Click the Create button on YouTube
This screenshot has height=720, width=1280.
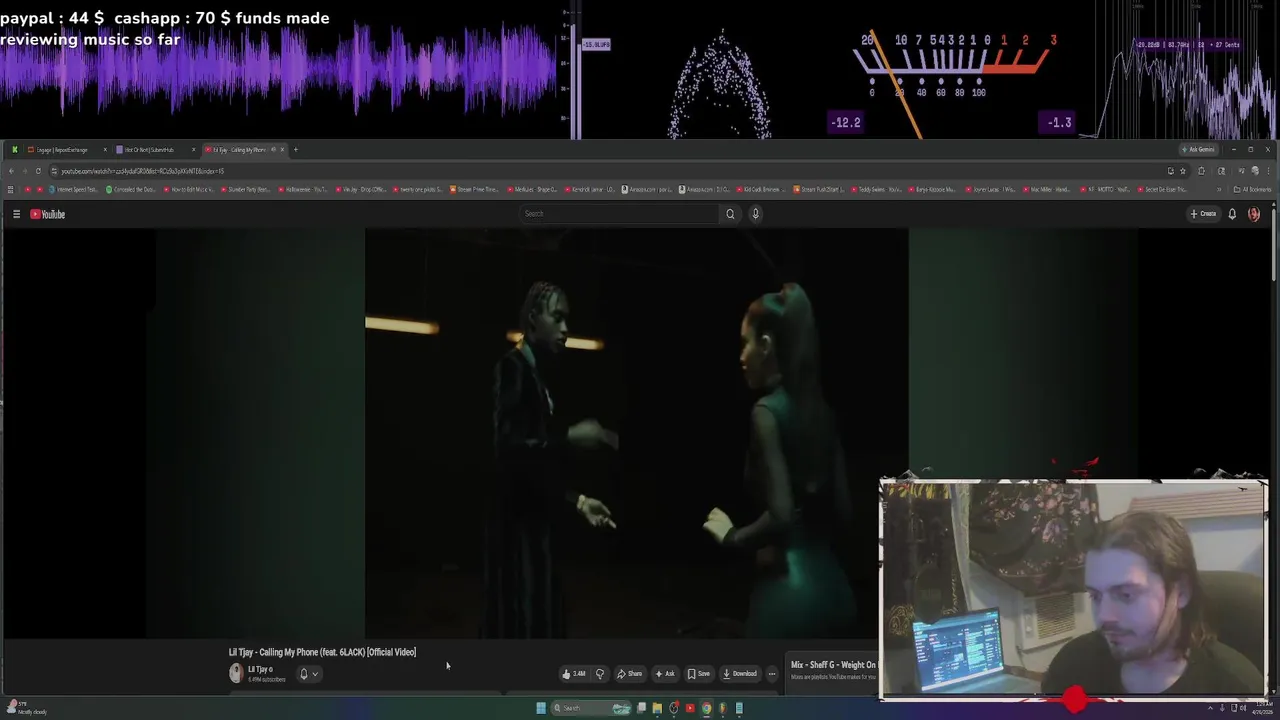click(x=1203, y=214)
